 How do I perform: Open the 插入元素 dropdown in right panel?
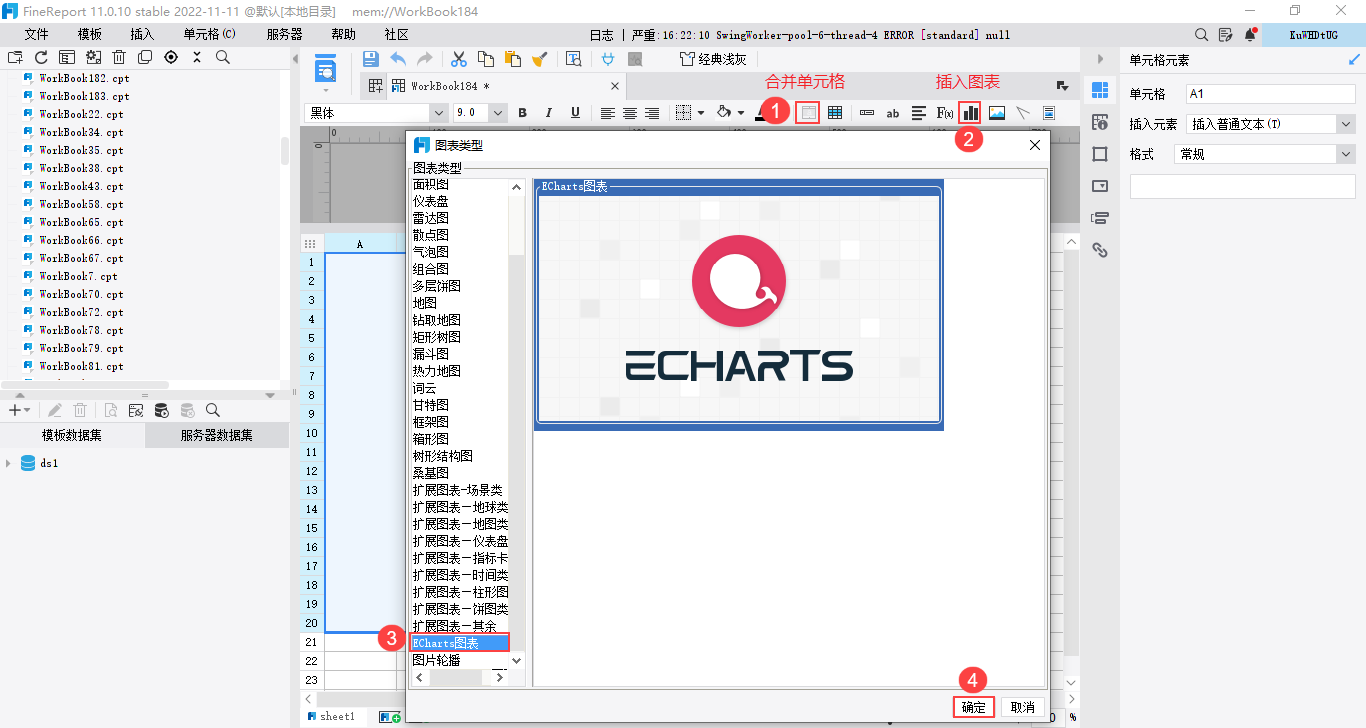[x=1345, y=124]
